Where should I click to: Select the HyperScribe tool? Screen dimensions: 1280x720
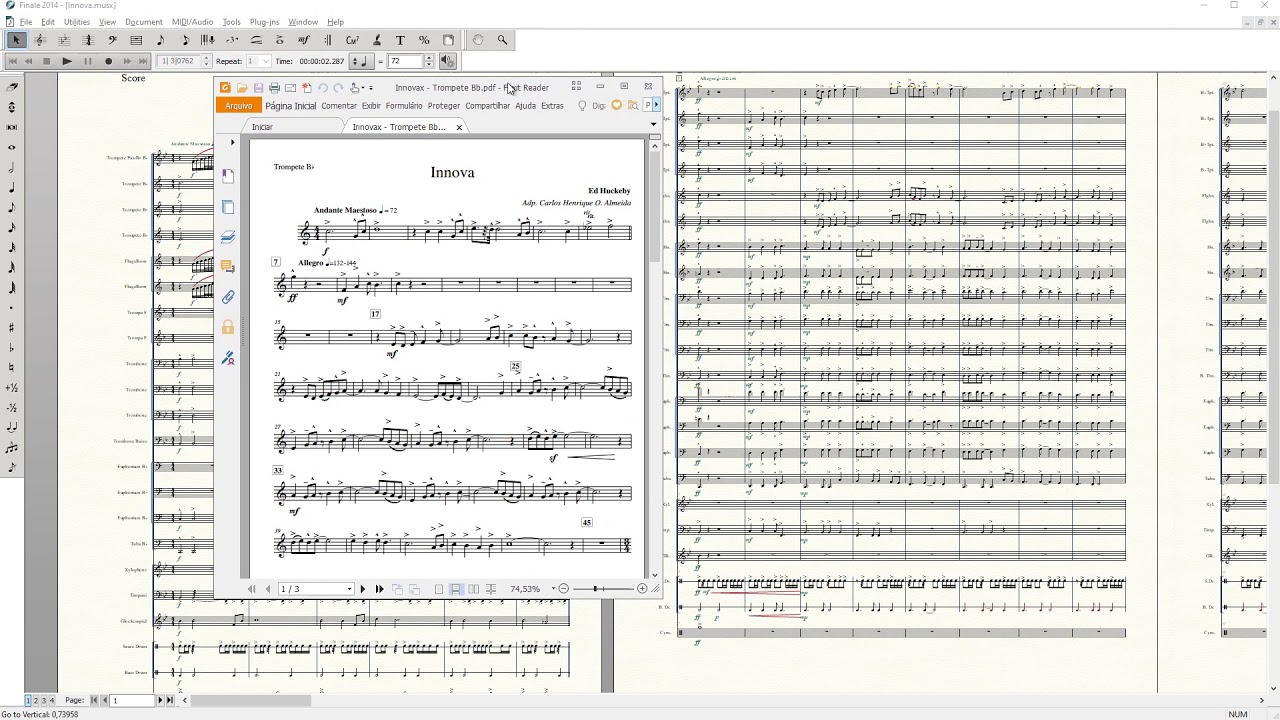coord(208,40)
